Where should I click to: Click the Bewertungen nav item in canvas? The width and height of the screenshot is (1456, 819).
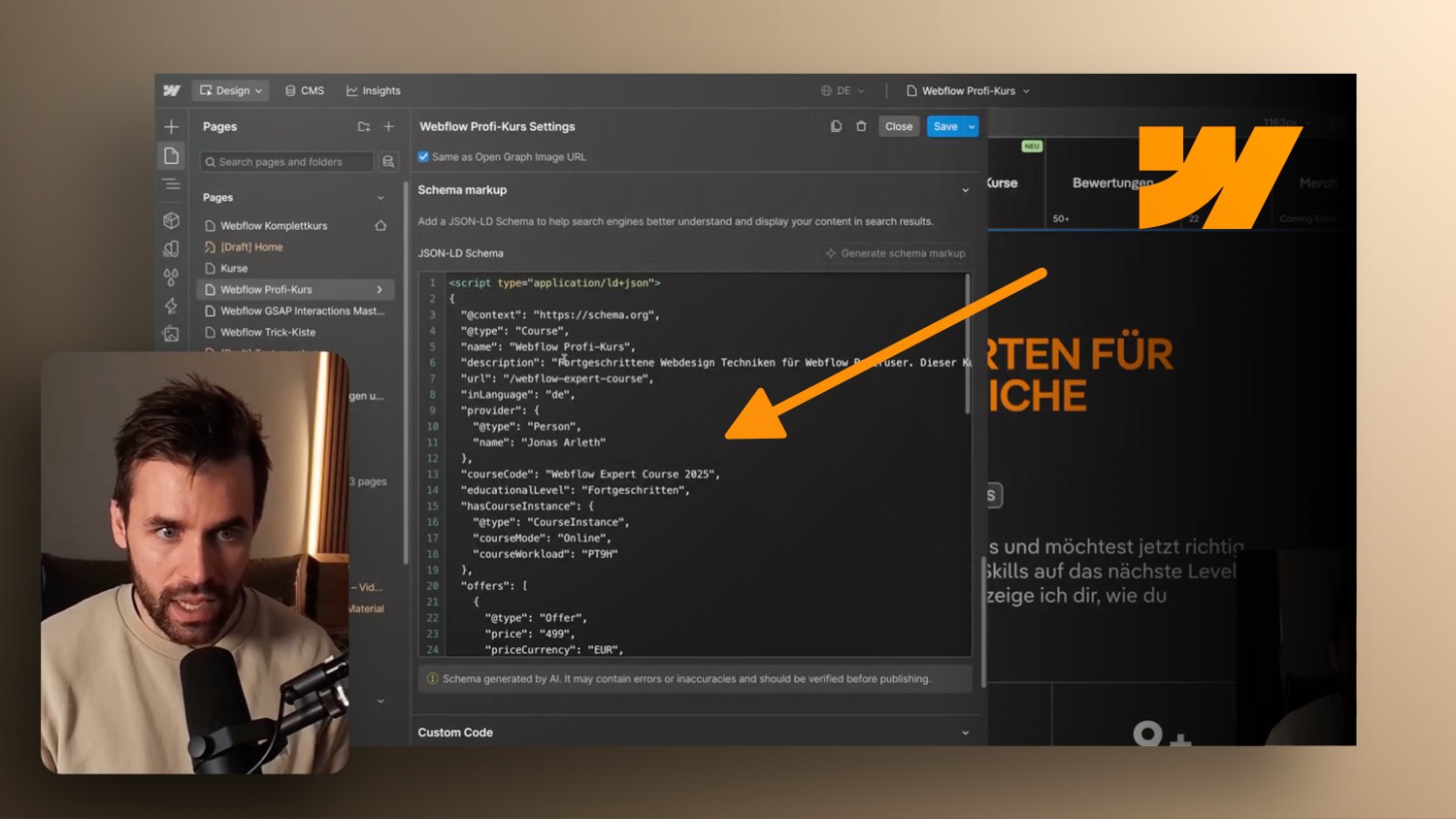pyautogui.click(x=1112, y=182)
